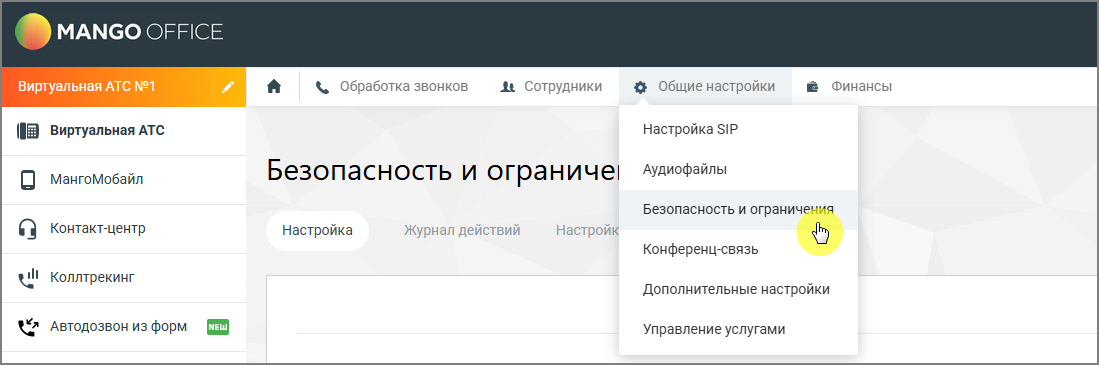1099x365 pixels.
Task: Click the gear icon near Общие настройки
Action: pyautogui.click(x=640, y=88)
